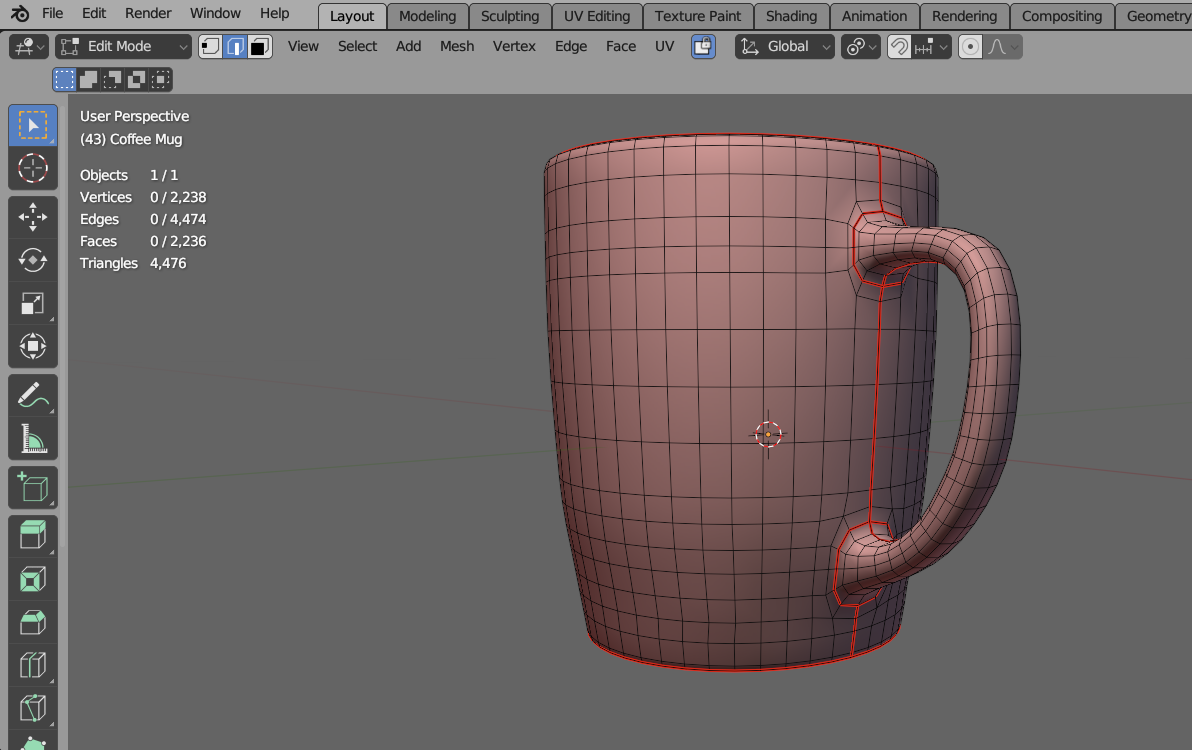
Task: Activate the Rotate tool
Action: tap(33, 260)
